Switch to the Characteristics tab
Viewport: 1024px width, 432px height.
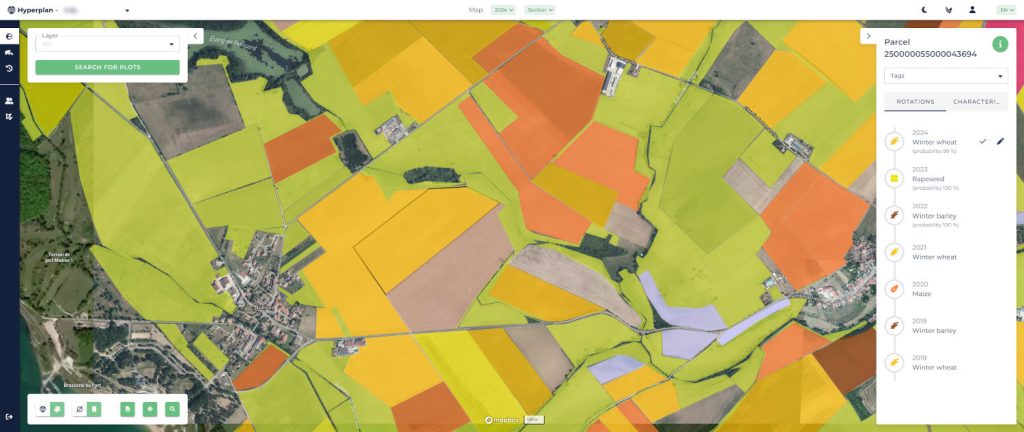click(x=976, y=102)
